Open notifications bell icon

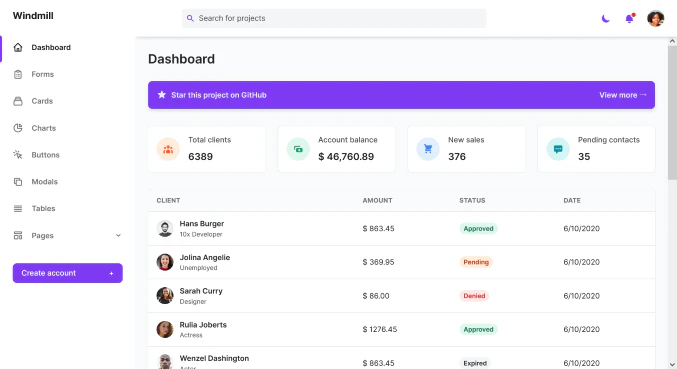point(630,19)
